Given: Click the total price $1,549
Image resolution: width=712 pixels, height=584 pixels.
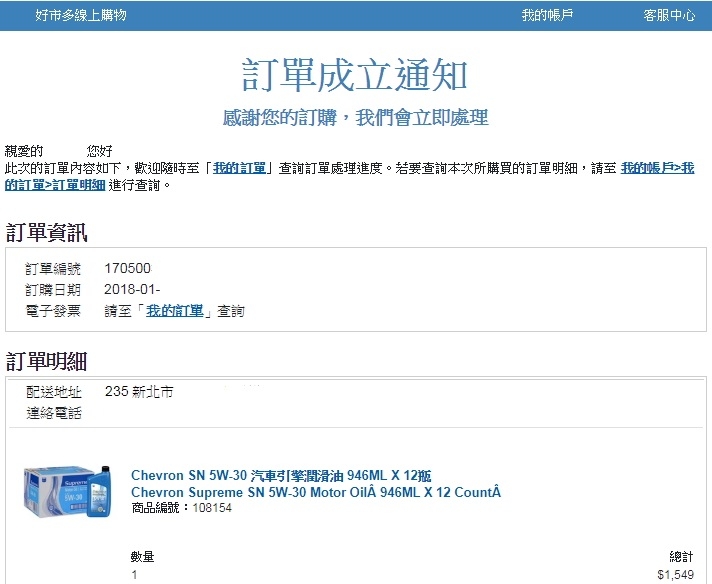Looking at the screenshot, I should [x=675, y=574].
